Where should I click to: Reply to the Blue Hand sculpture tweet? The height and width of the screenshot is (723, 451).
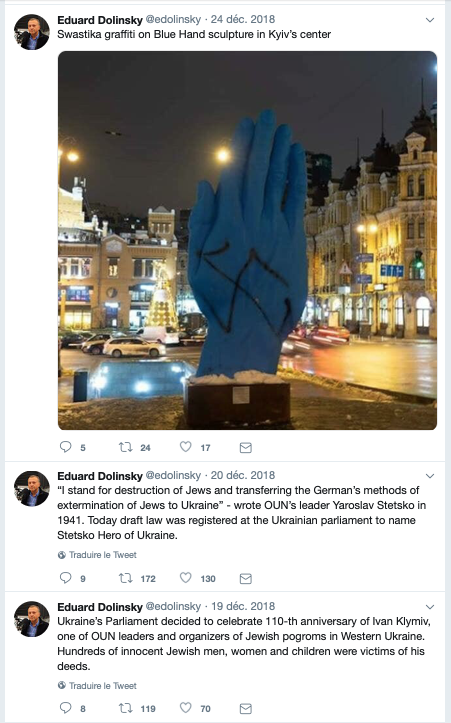point(66,447)
